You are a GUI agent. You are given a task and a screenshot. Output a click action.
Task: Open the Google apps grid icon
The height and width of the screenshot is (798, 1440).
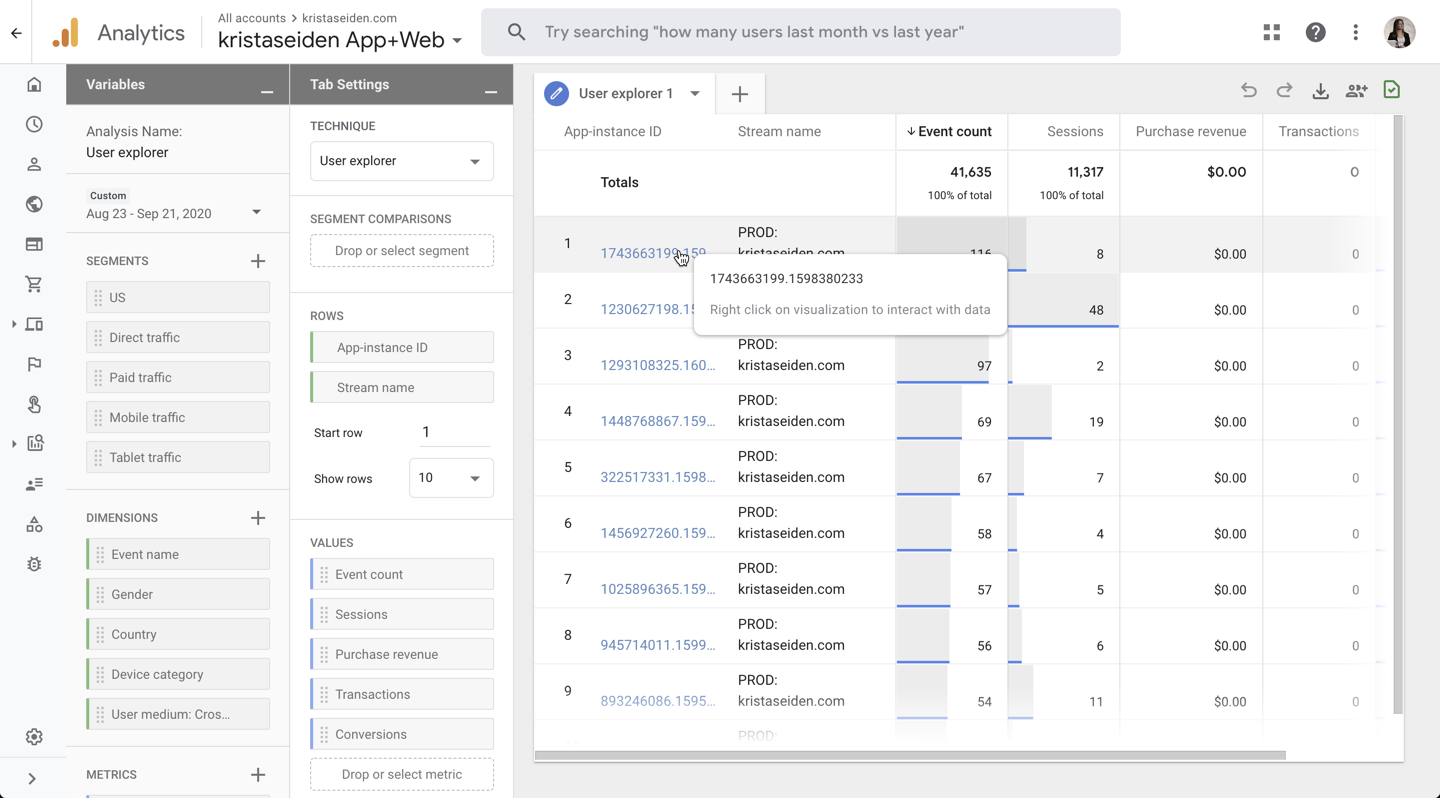[x=1271, y=32]
